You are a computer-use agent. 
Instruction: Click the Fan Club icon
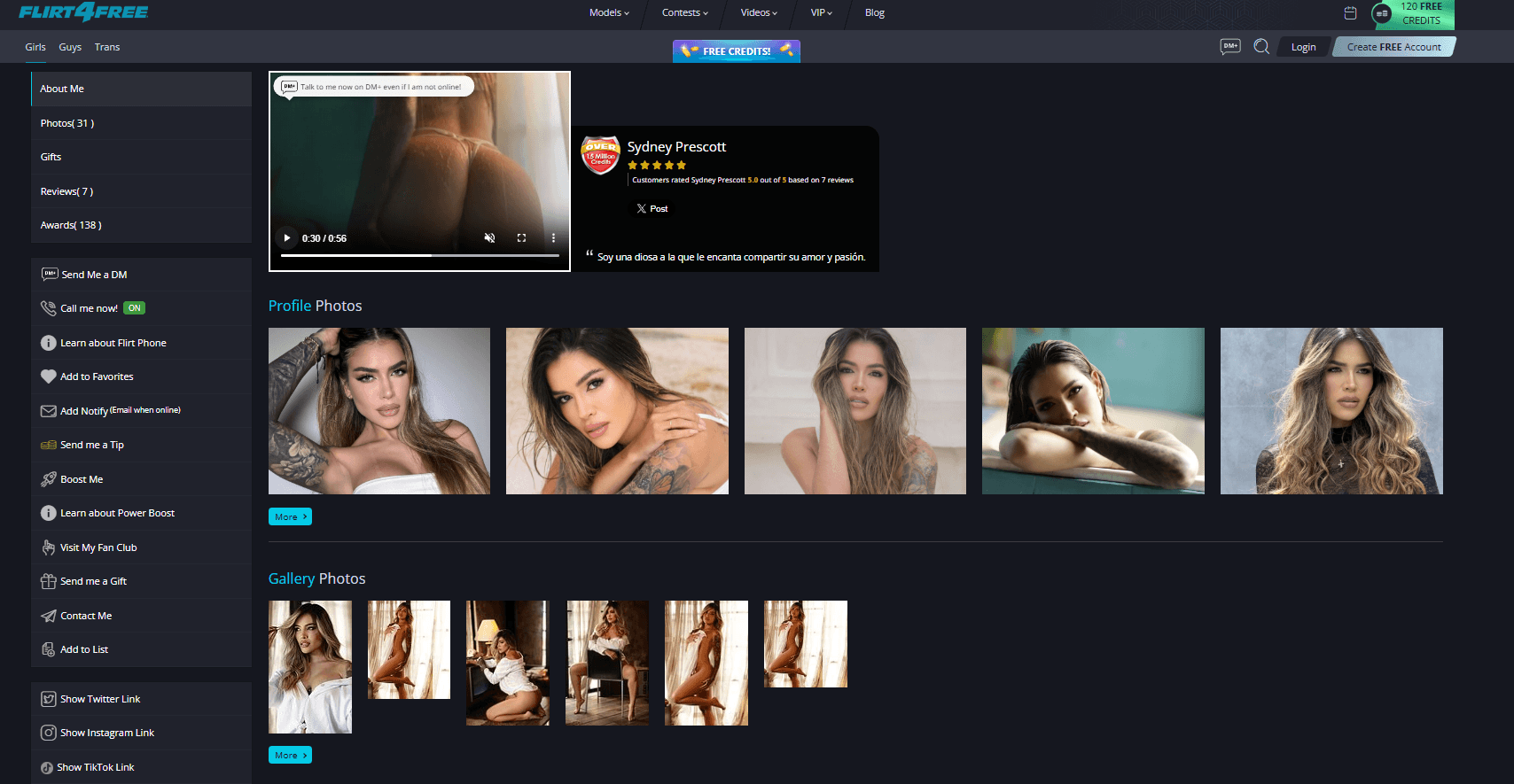click(x=49, y=547)
